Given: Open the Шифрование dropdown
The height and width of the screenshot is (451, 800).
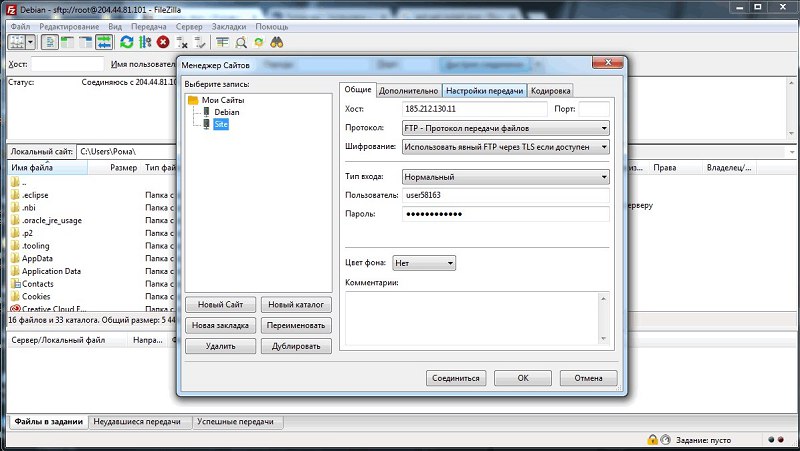Looking at the screenshot, I should click(x=506, y=147).
